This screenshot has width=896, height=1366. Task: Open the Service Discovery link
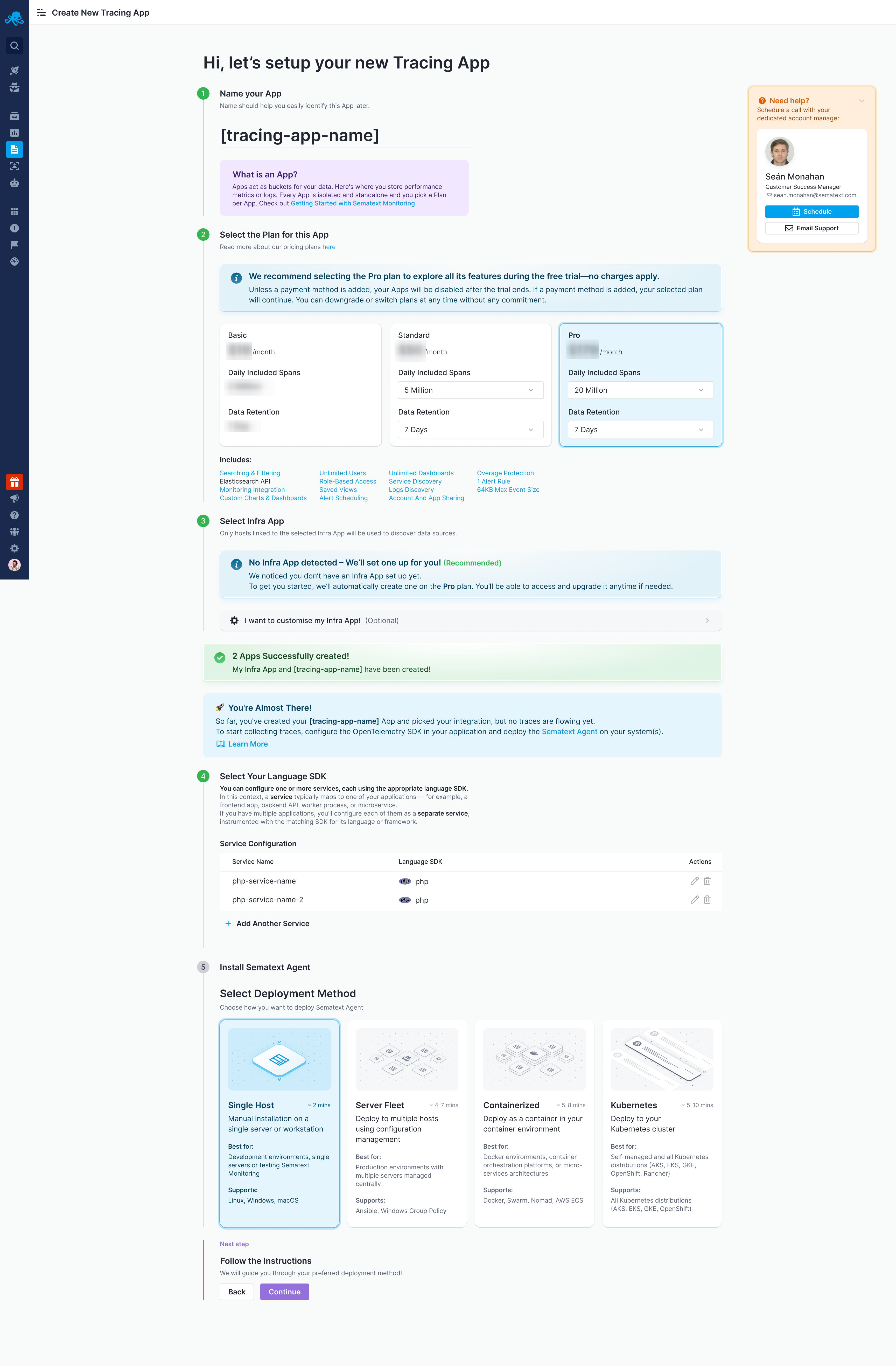pyautogui.click(x=415, y=481)
